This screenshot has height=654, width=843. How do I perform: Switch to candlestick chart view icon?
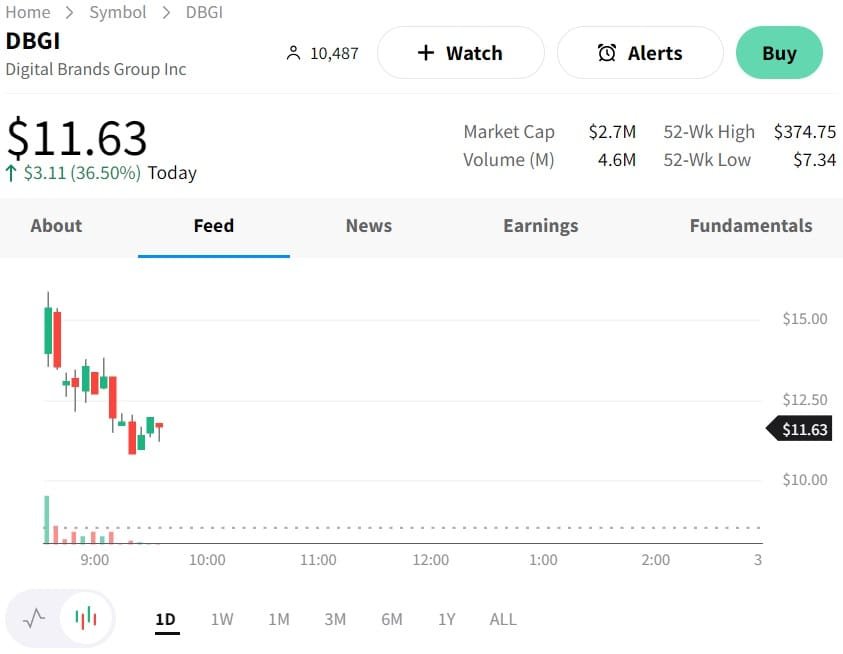(86, 618)
